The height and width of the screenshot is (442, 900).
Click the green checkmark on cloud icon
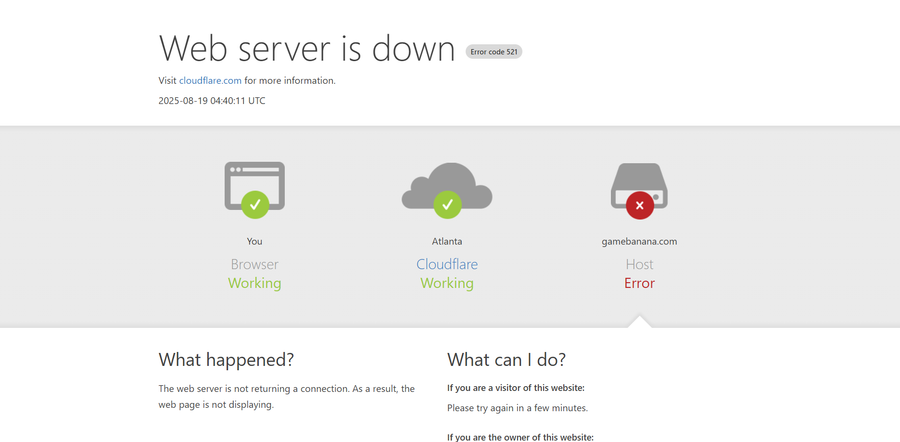point(448,204)
